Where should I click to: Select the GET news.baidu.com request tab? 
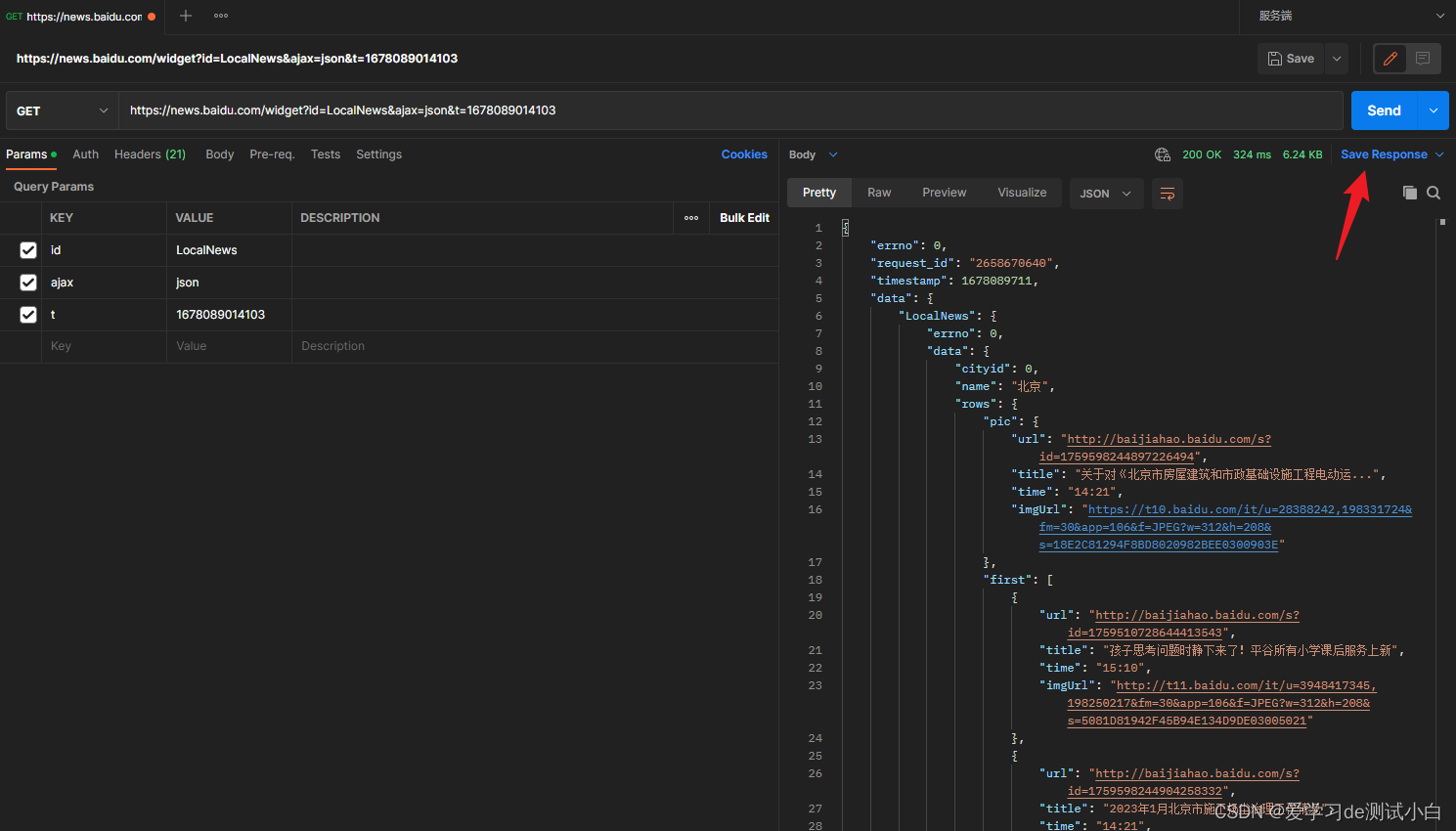(x=81, y=17)
